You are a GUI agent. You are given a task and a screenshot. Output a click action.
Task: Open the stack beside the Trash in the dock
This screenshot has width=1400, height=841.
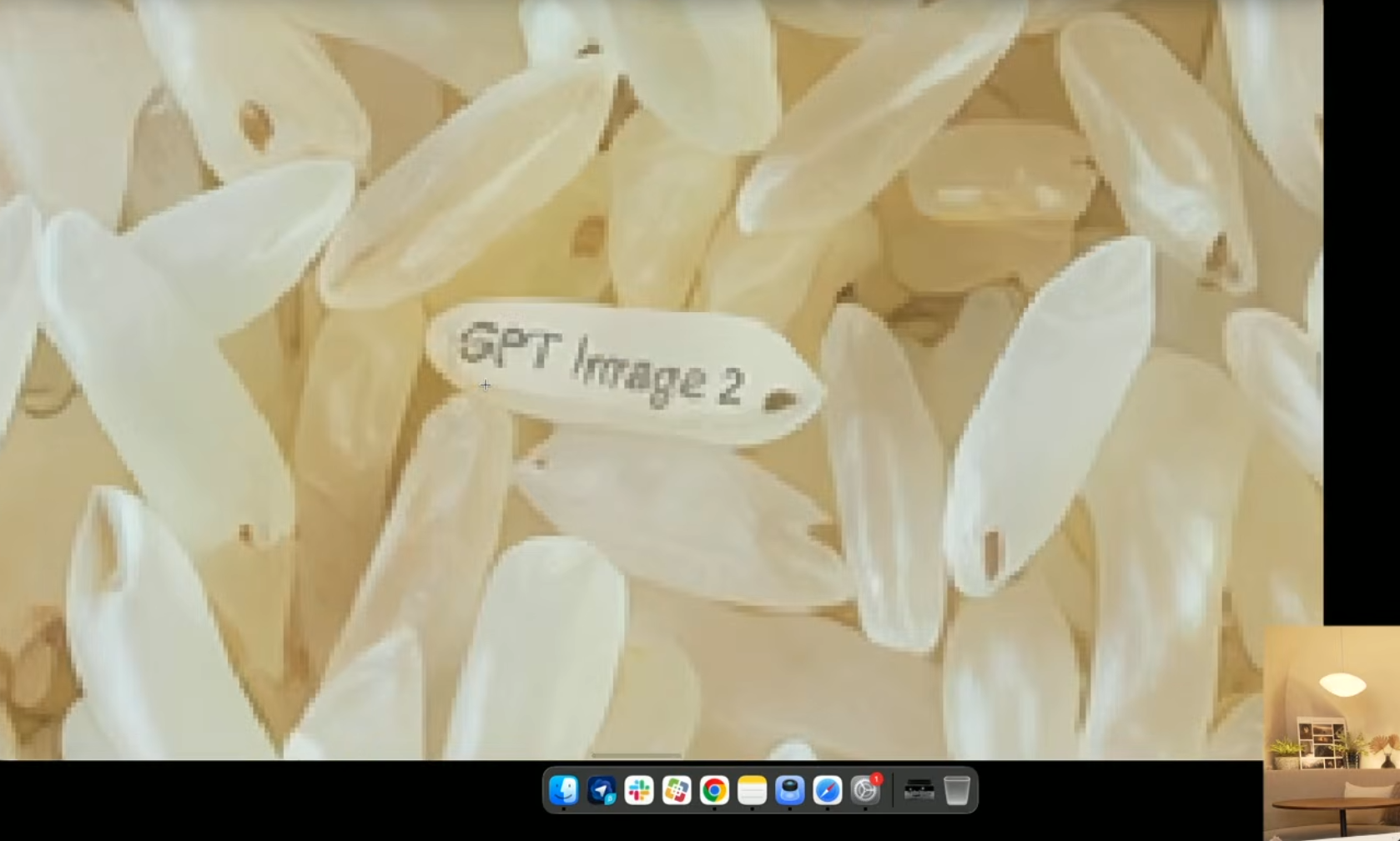pyautogui.click(x=919, y=789)
